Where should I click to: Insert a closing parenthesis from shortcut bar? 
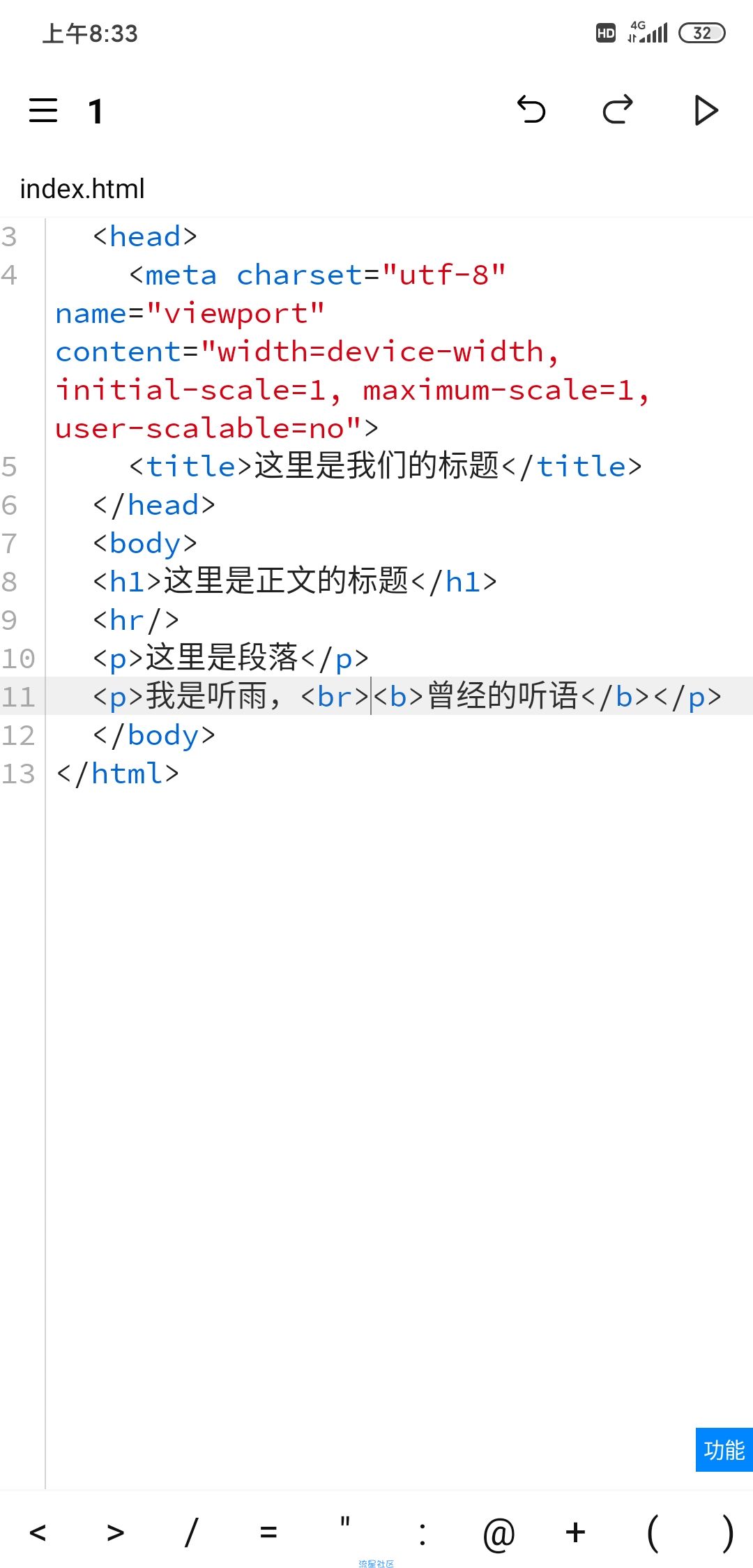click(728, 1533)
